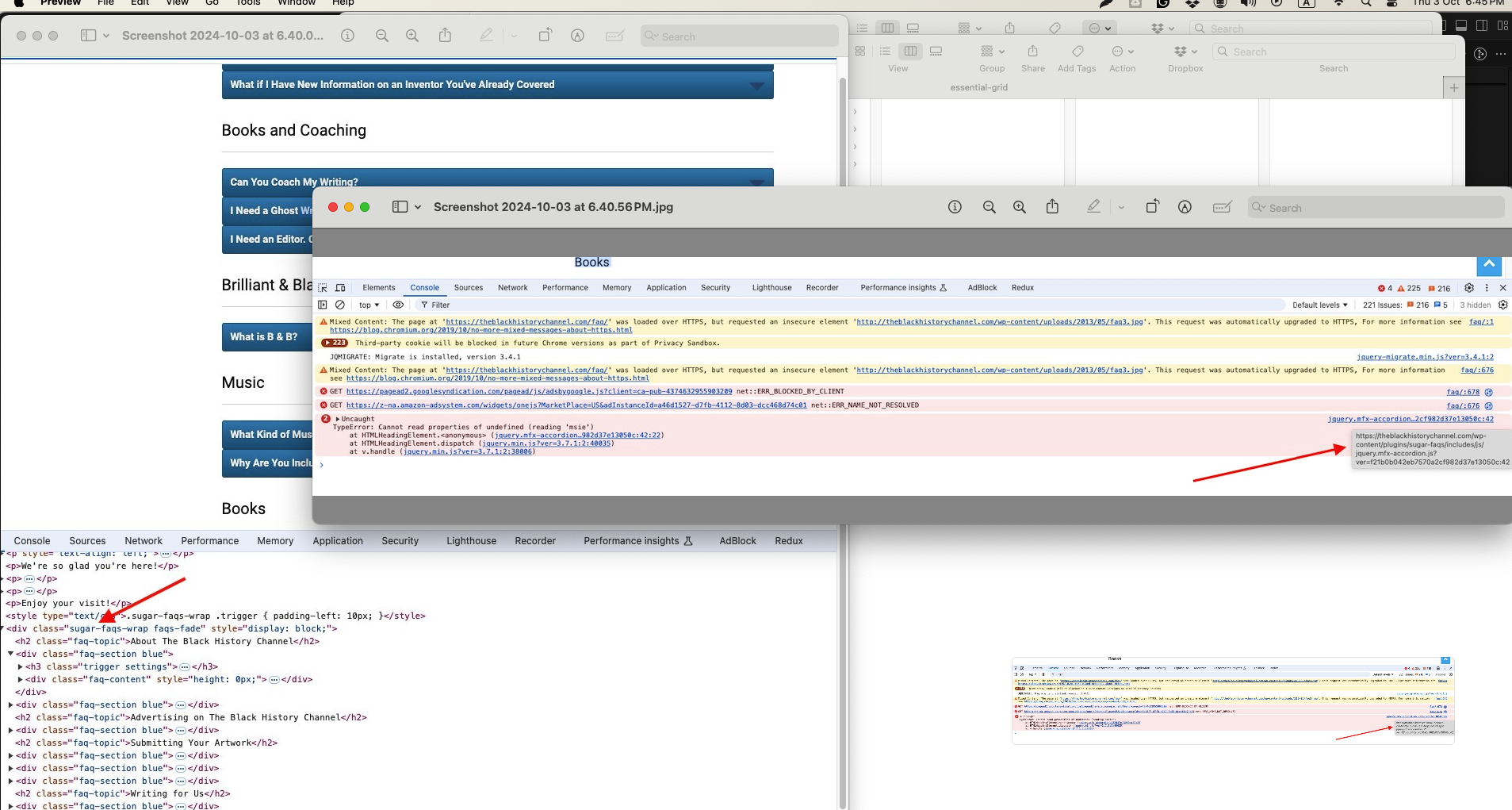Open Spotlight search in the menu bar
This screenshot has height=810, width=1512.
click(x=1366, y=3)
